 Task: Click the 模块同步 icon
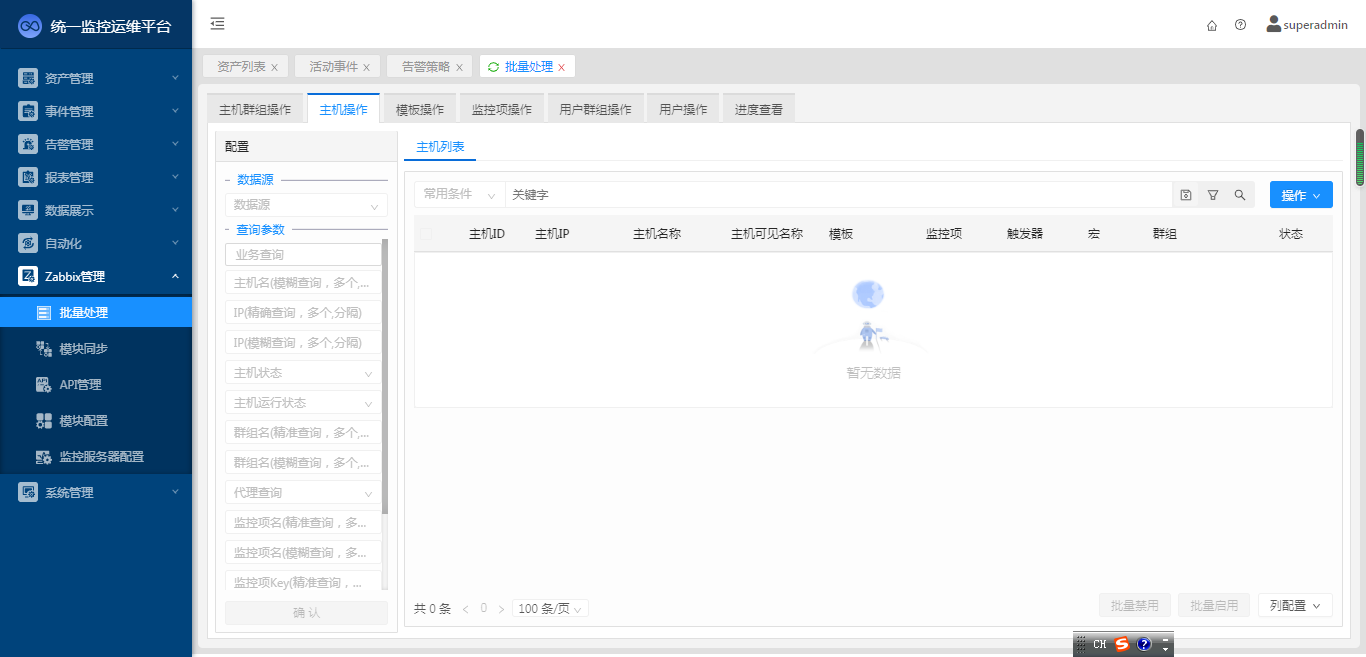pos(44,349)
